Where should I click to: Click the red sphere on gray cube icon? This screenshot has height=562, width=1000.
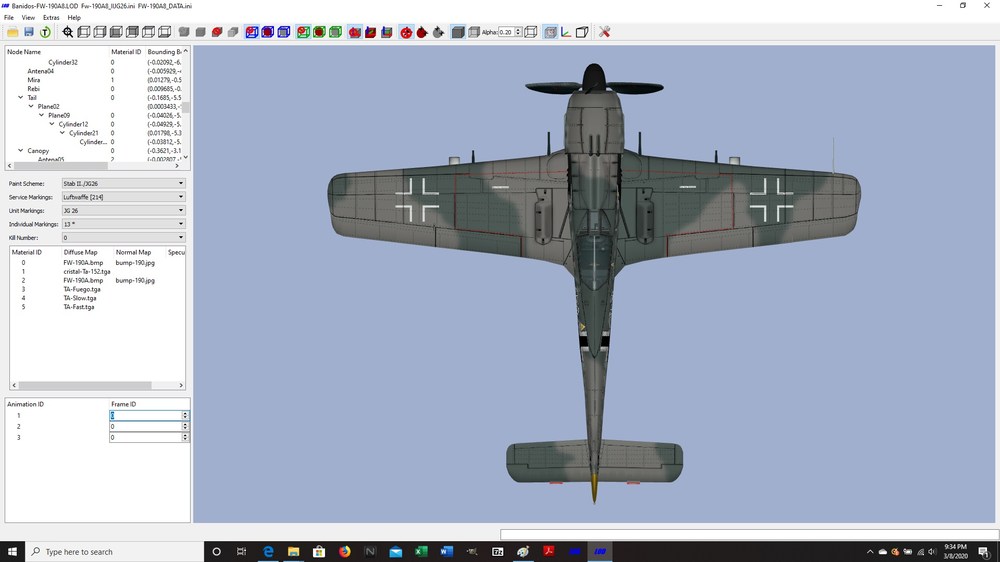coord(355,32)
